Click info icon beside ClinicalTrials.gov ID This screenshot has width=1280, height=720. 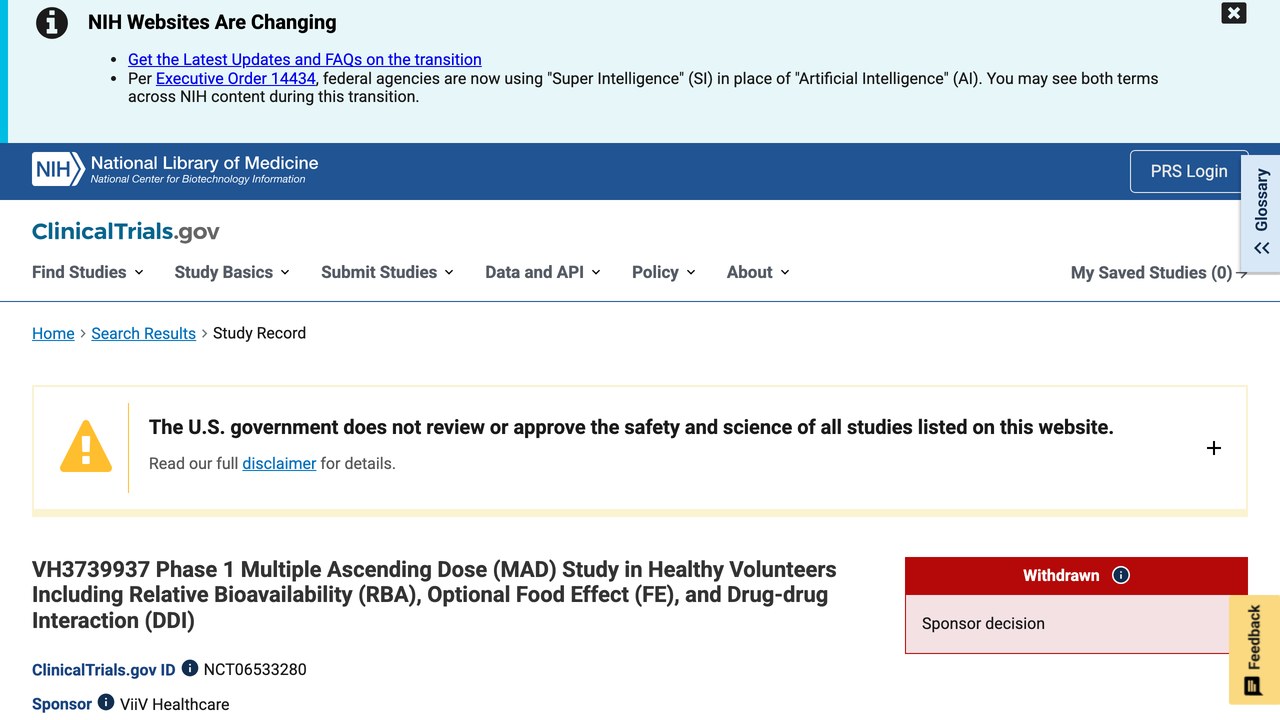click(190, 668)
